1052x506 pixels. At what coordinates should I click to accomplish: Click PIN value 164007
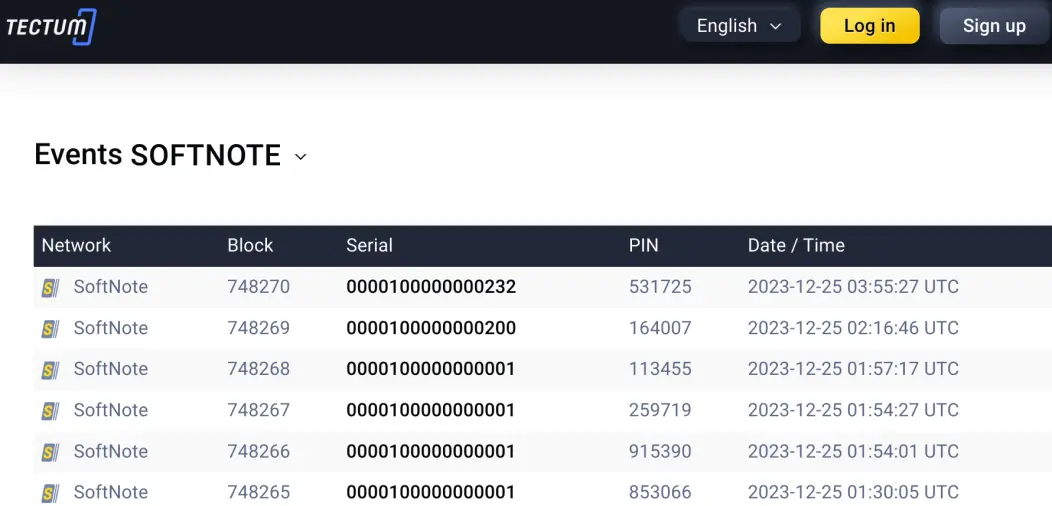point(660,328)
